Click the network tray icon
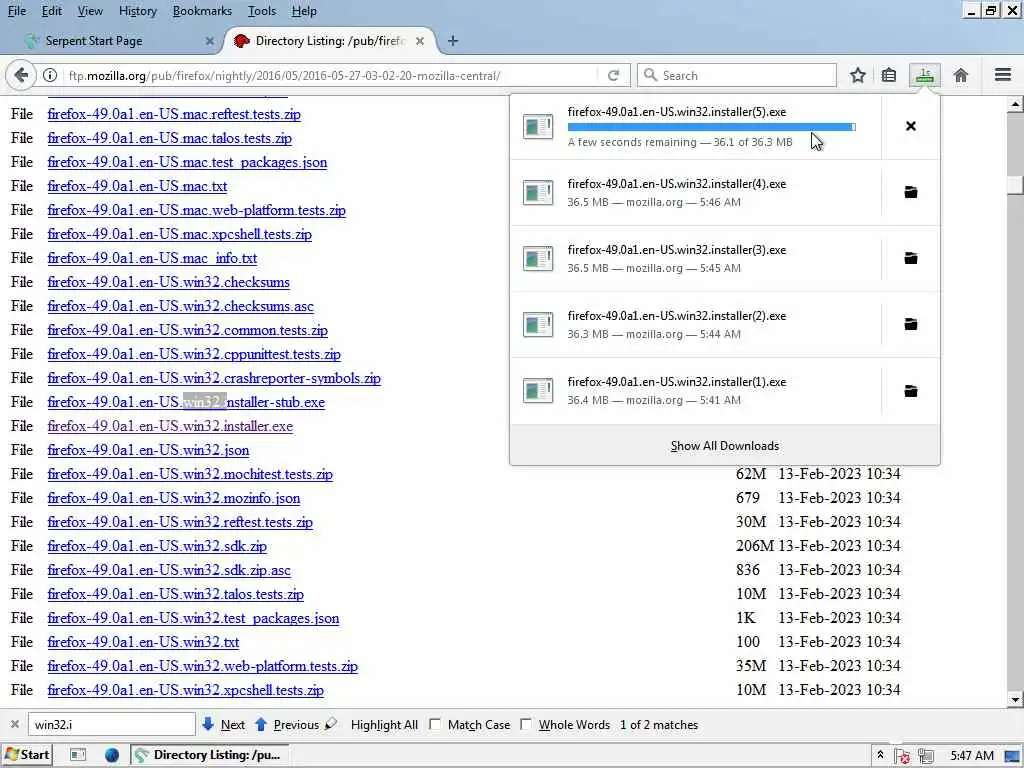This screenshot has width=1024, height=768. click(926, 756)
